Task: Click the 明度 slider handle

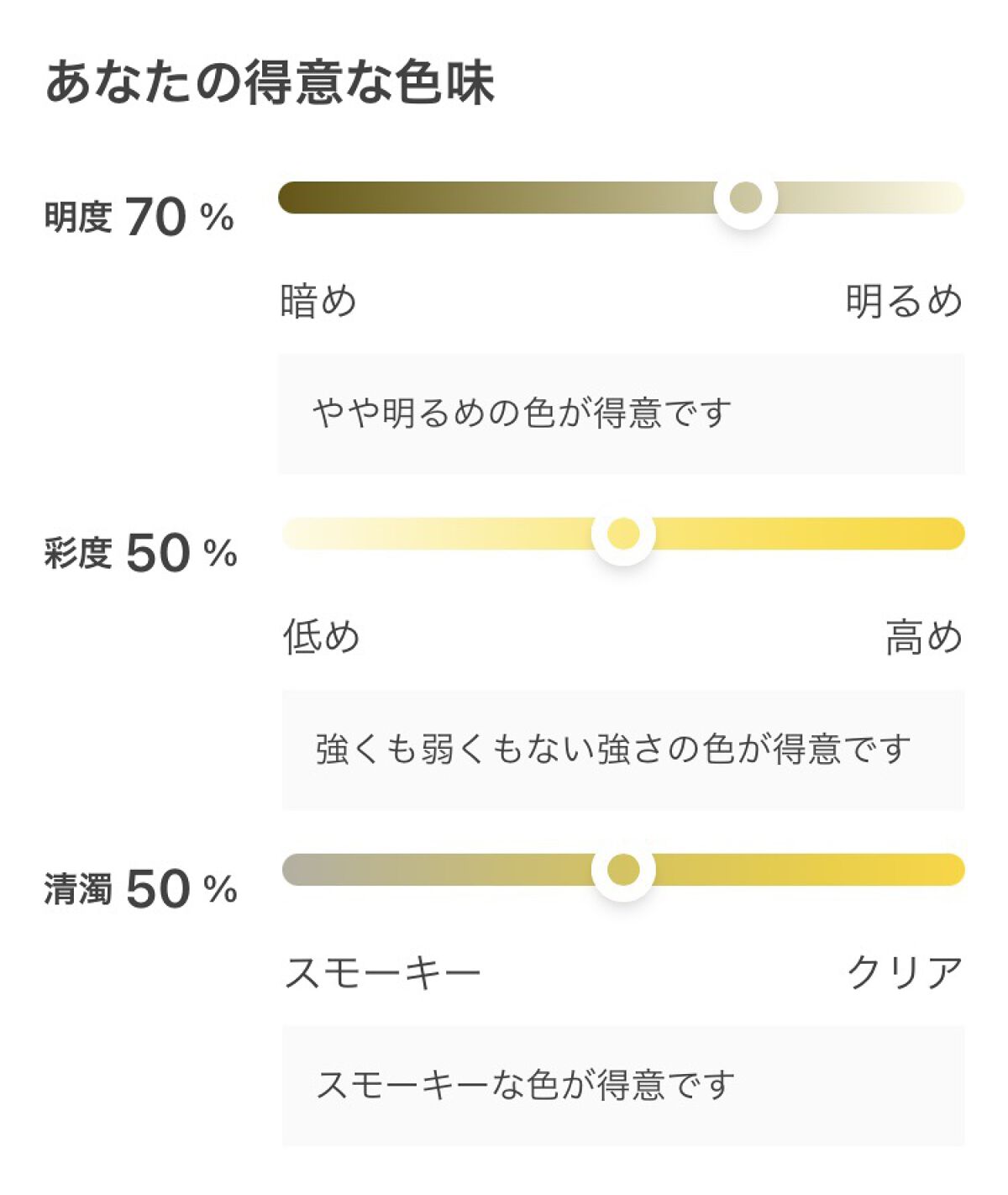Action: (745, 197)
